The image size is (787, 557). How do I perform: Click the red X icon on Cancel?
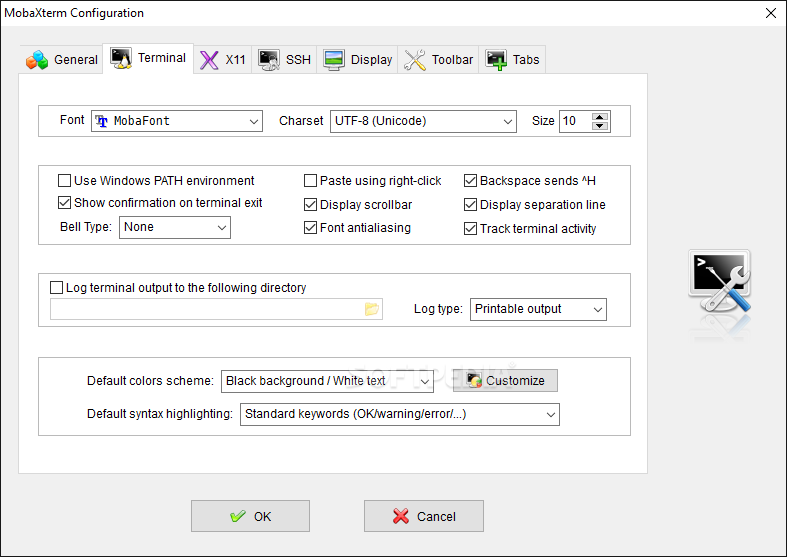pyautogui.click(x=401, y=516)
